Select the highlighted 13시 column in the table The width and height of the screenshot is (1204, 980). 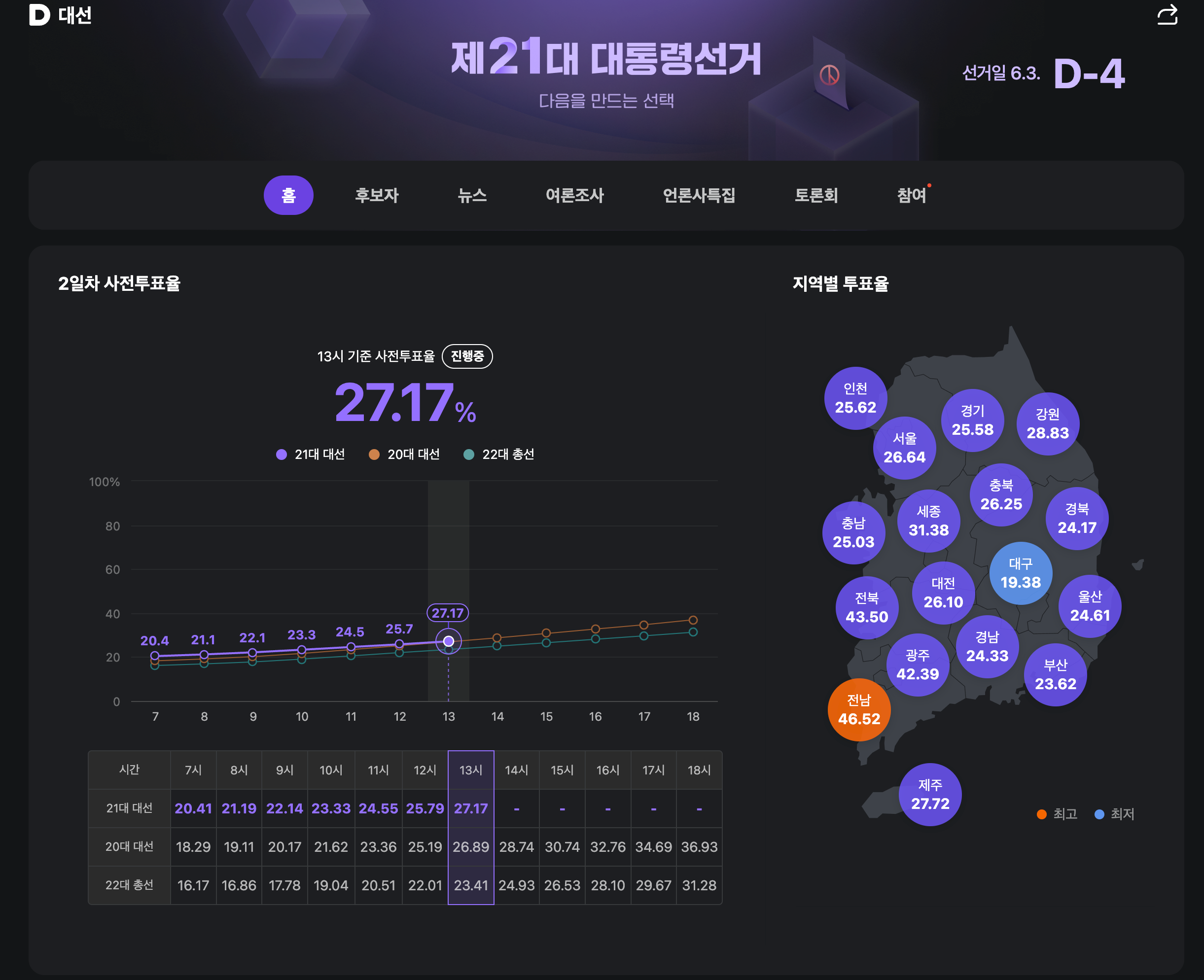pos(471,770)
